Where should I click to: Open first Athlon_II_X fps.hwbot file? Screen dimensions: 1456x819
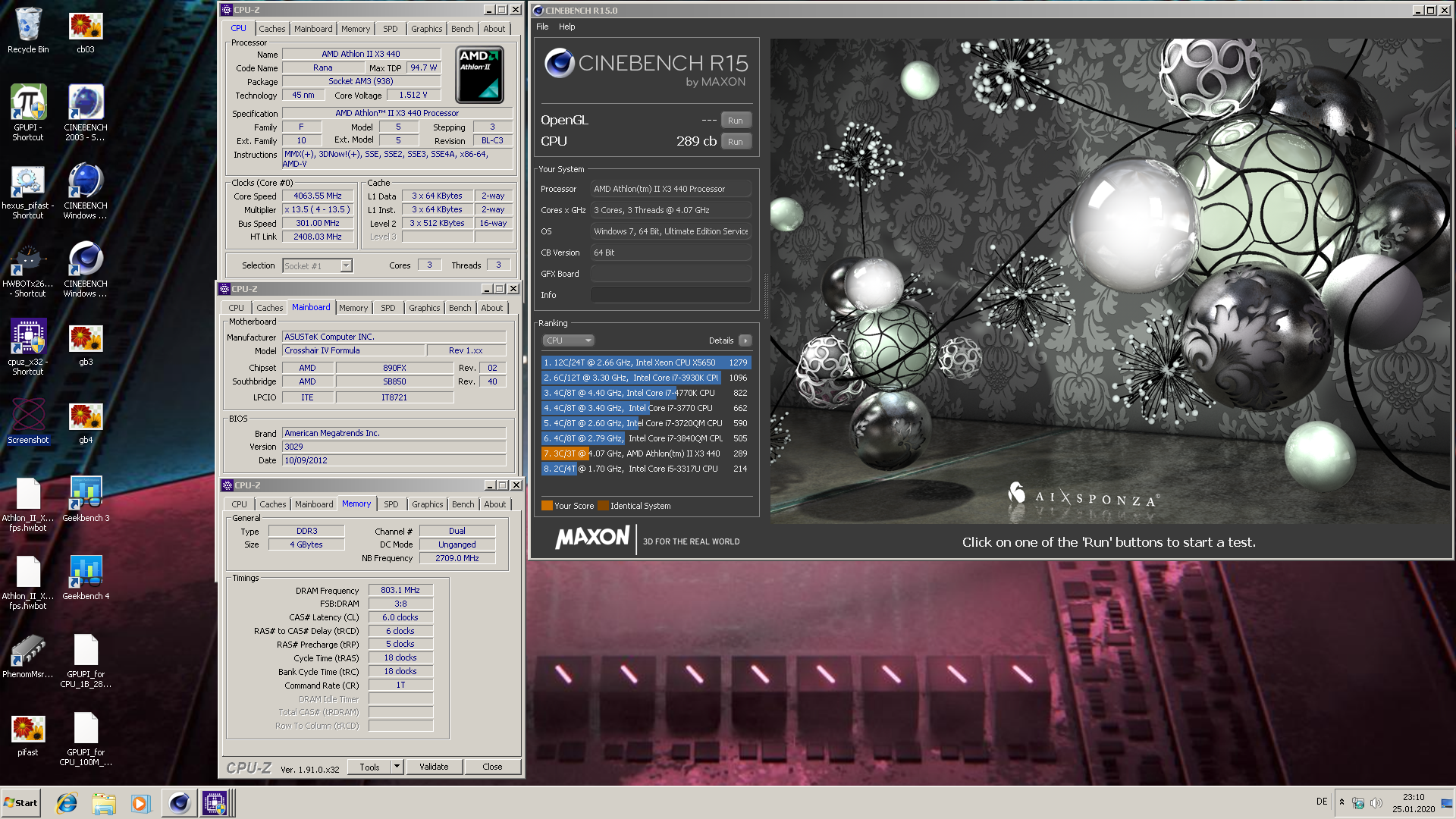28,505
